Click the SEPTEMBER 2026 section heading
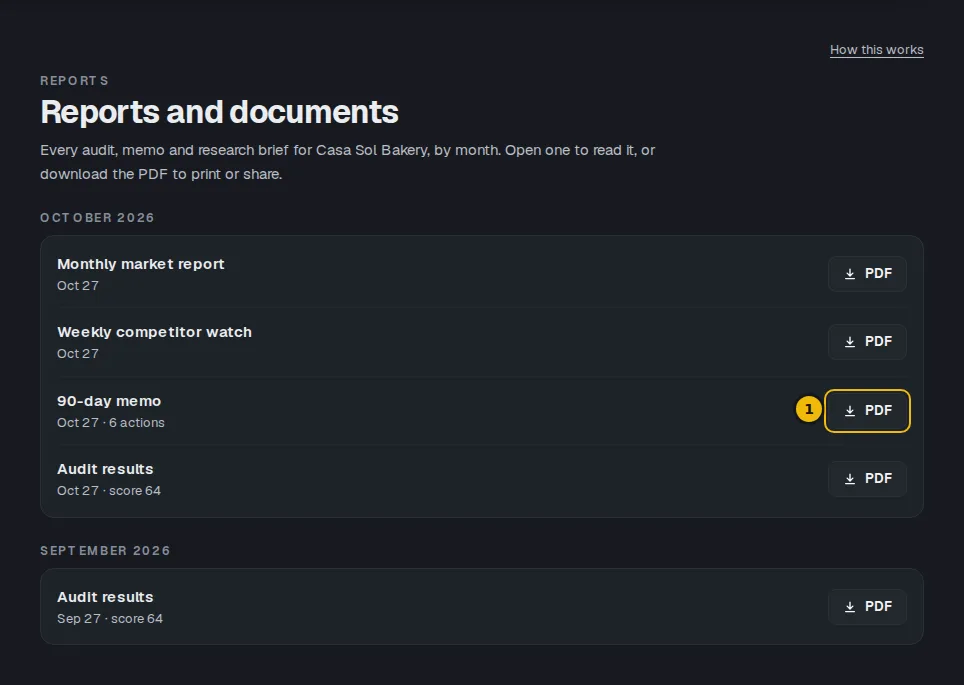 click(105, 550)
